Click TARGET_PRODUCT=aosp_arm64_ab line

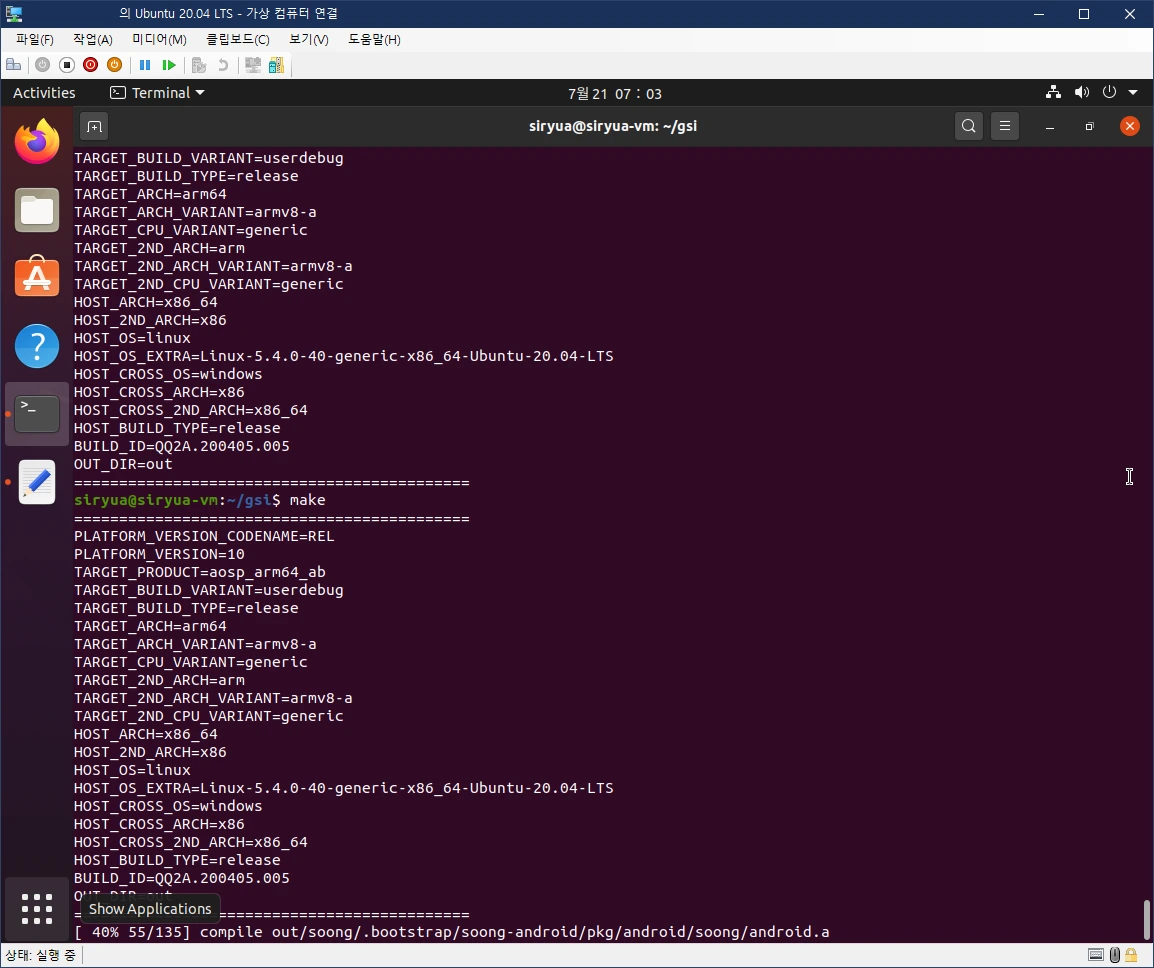(200, 572)
